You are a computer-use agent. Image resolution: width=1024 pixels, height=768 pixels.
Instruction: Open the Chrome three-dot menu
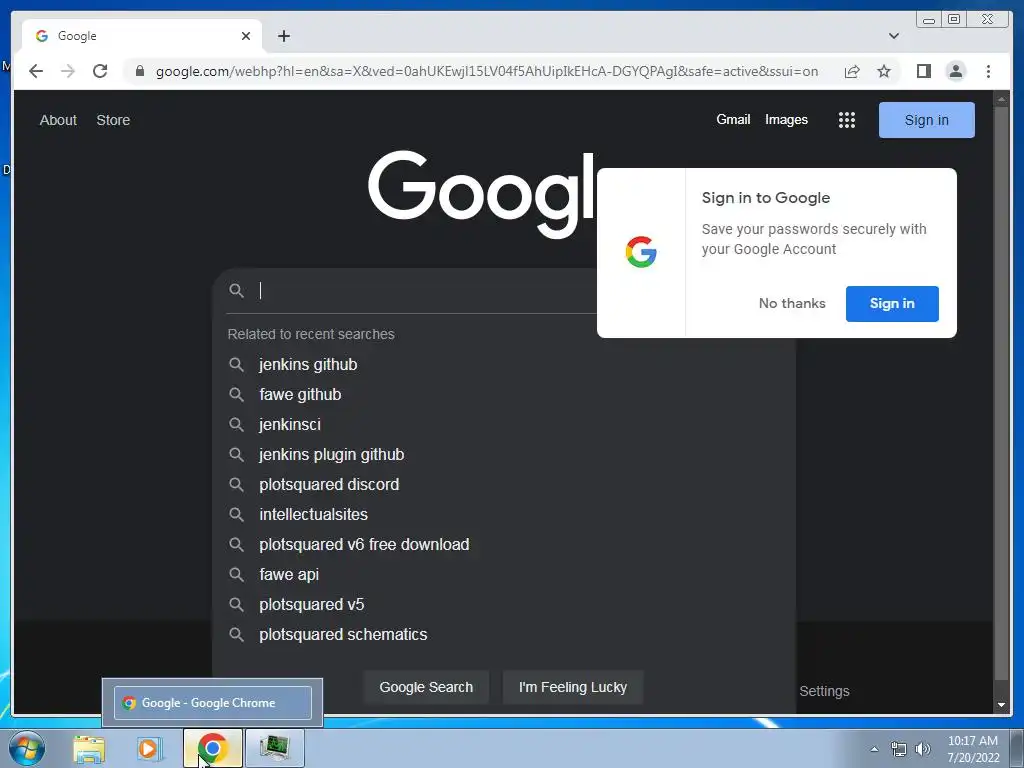coord(988,71)
